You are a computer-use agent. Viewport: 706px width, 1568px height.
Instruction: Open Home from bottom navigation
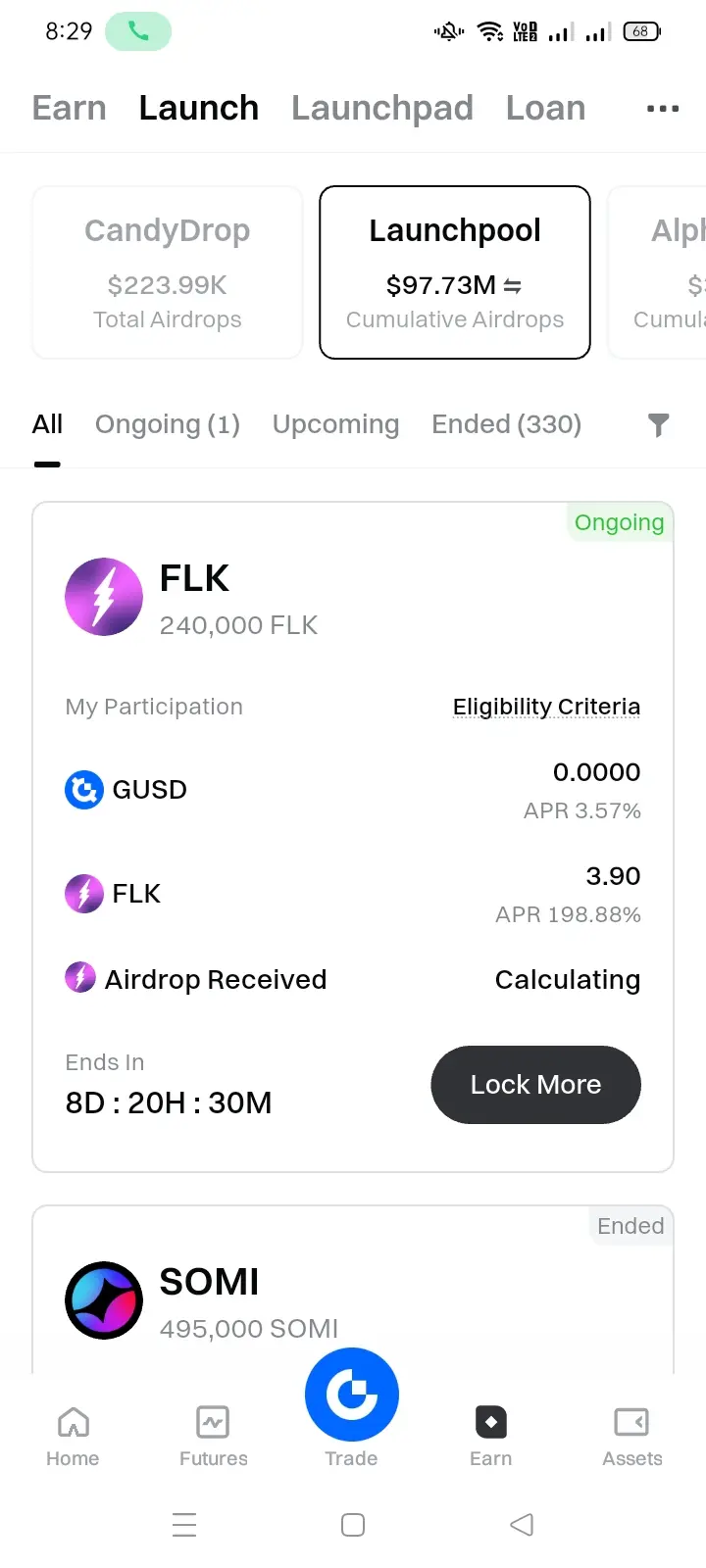click(x=73, y=1437)
